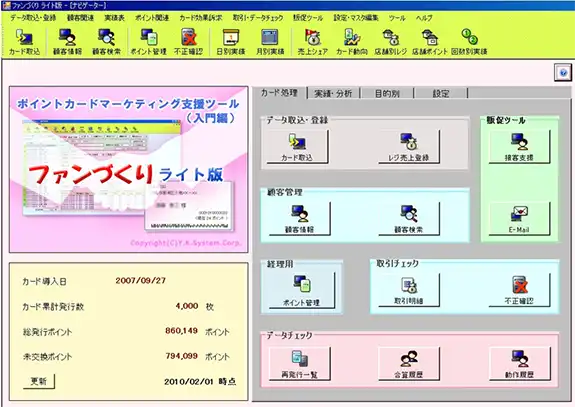This screenshot has height=407, width=575.
Task: Click 接客支援 under 販促ツール
Action: coord(519,147)
